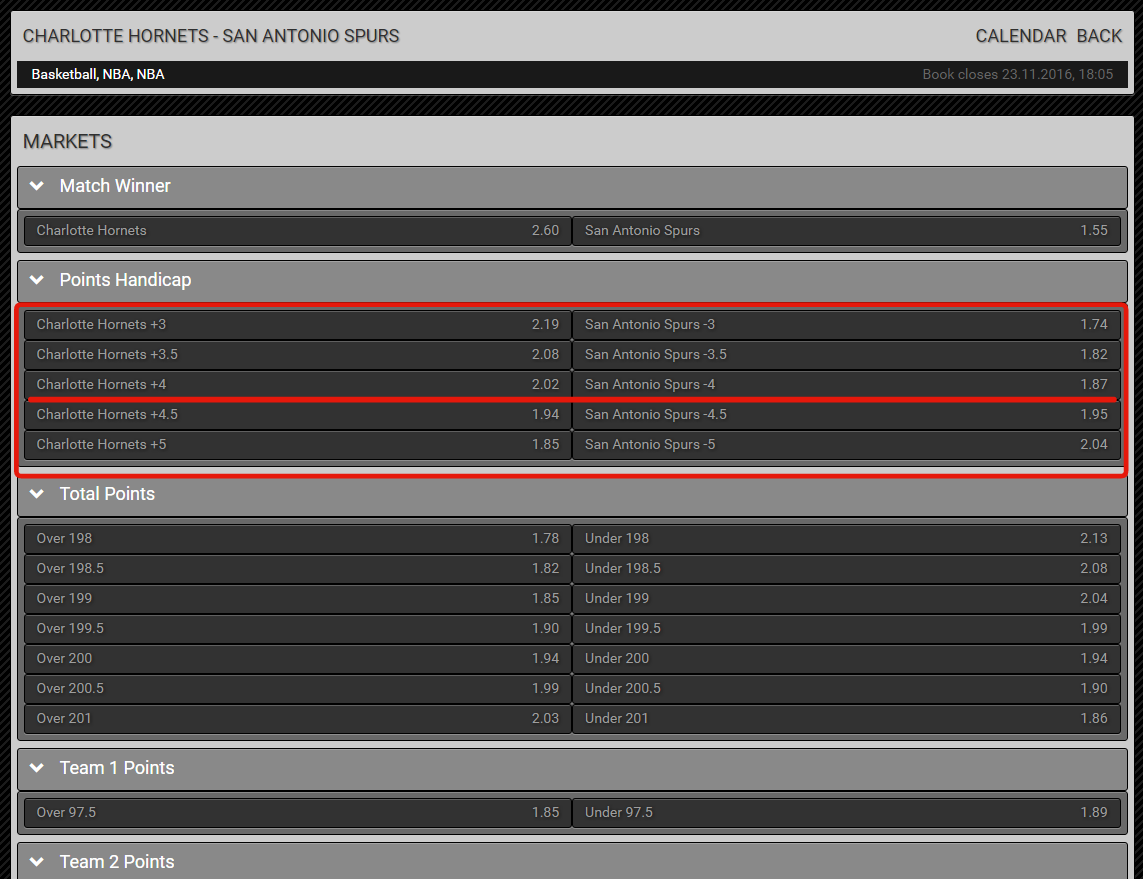Image resolution: width=1143 pixels, height=879 pixels.
Task: Select San Antonio Spurs -3 handicap
Action: pos(846,324)
